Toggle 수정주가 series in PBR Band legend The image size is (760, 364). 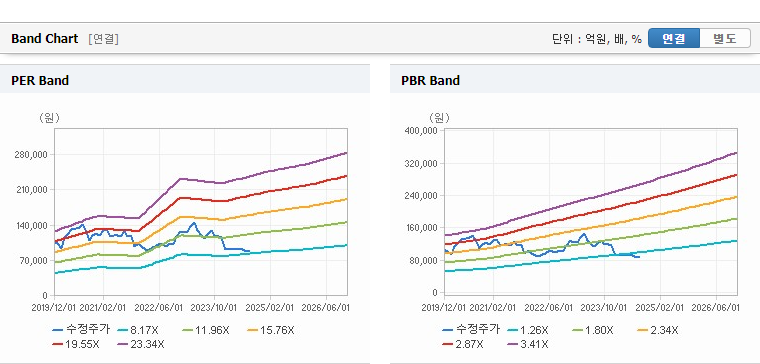tap(471, 330)
